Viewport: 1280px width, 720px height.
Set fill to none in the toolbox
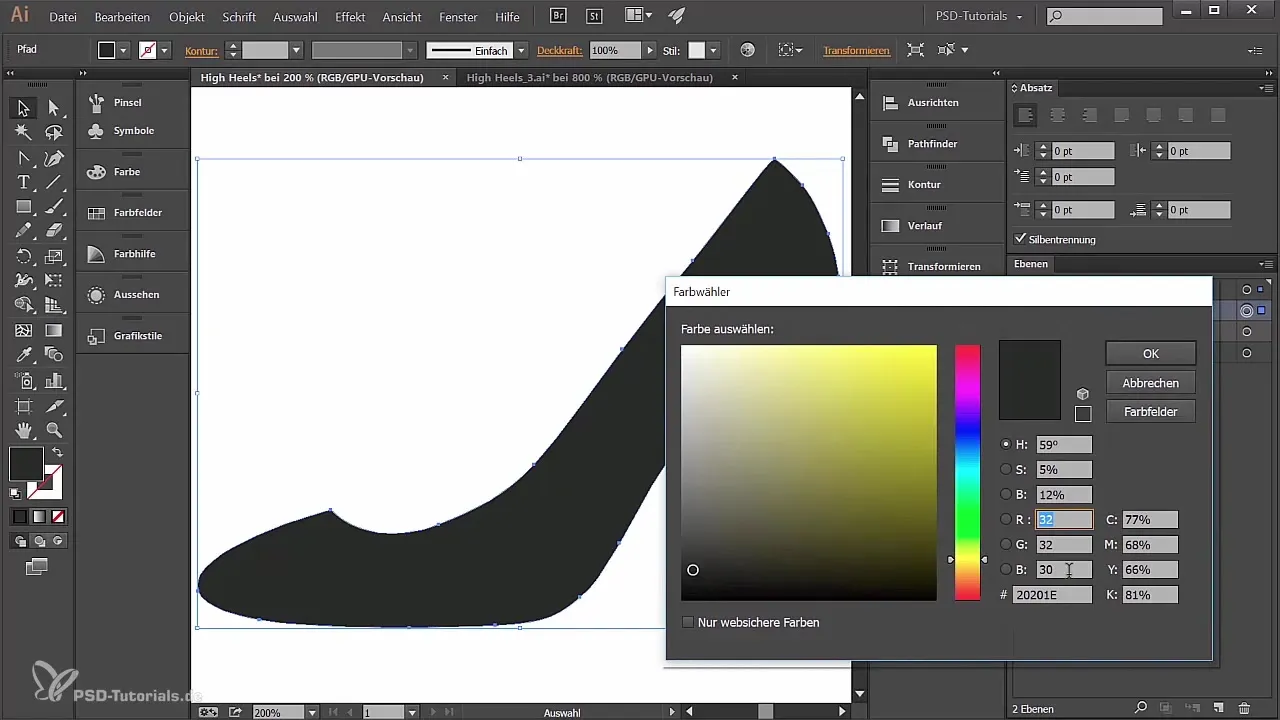58,517
